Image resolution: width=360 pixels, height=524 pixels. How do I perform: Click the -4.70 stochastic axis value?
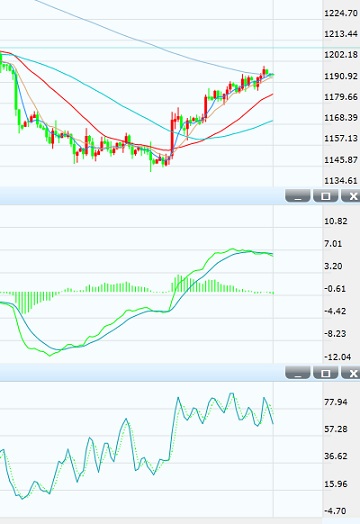point(335,511)
